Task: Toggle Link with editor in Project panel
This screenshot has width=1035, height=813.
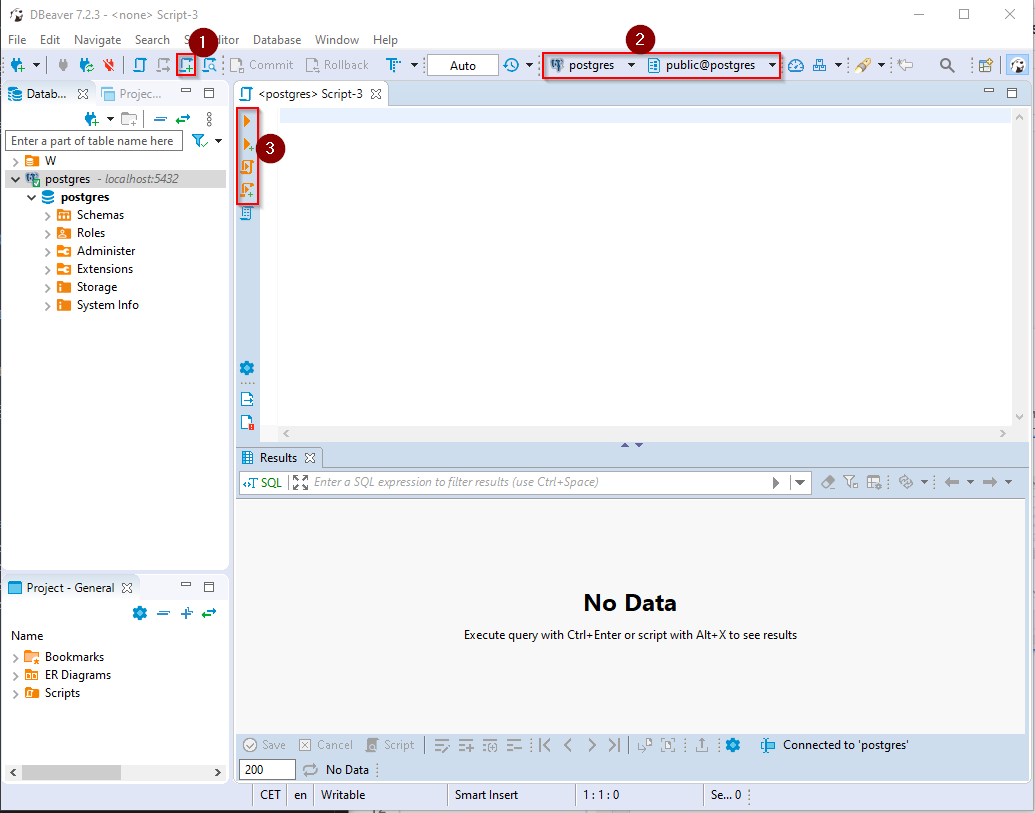Action: tap(209, 613)
